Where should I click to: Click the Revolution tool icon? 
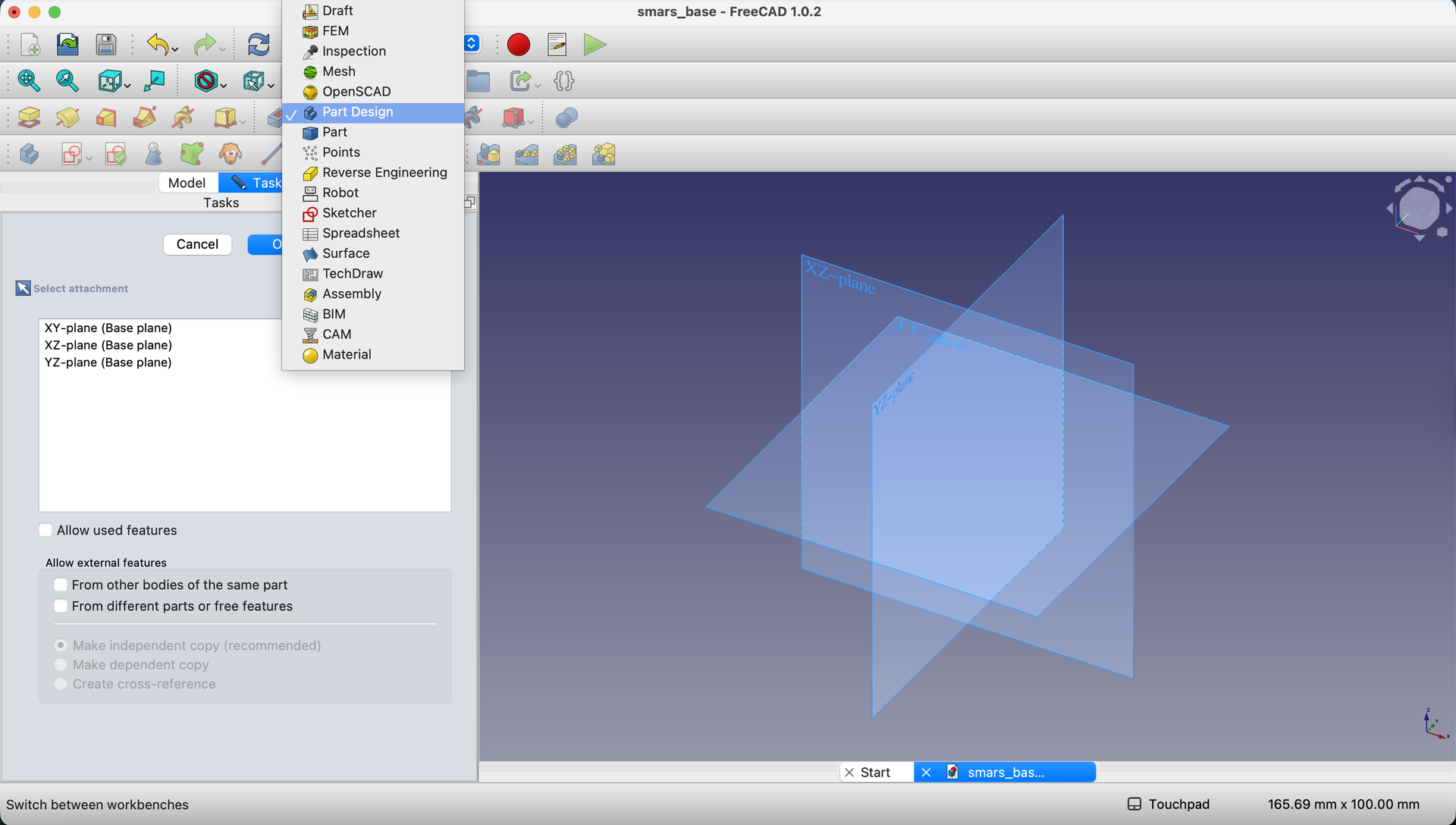tap(67, 118)
